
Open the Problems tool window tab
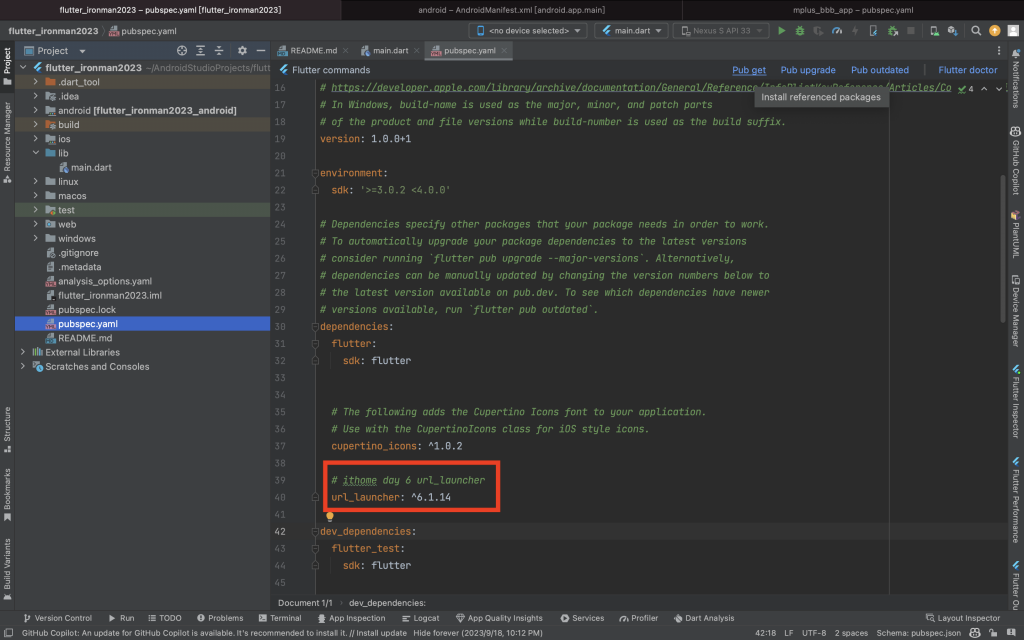pyautogui.click(x=220, y=618)
